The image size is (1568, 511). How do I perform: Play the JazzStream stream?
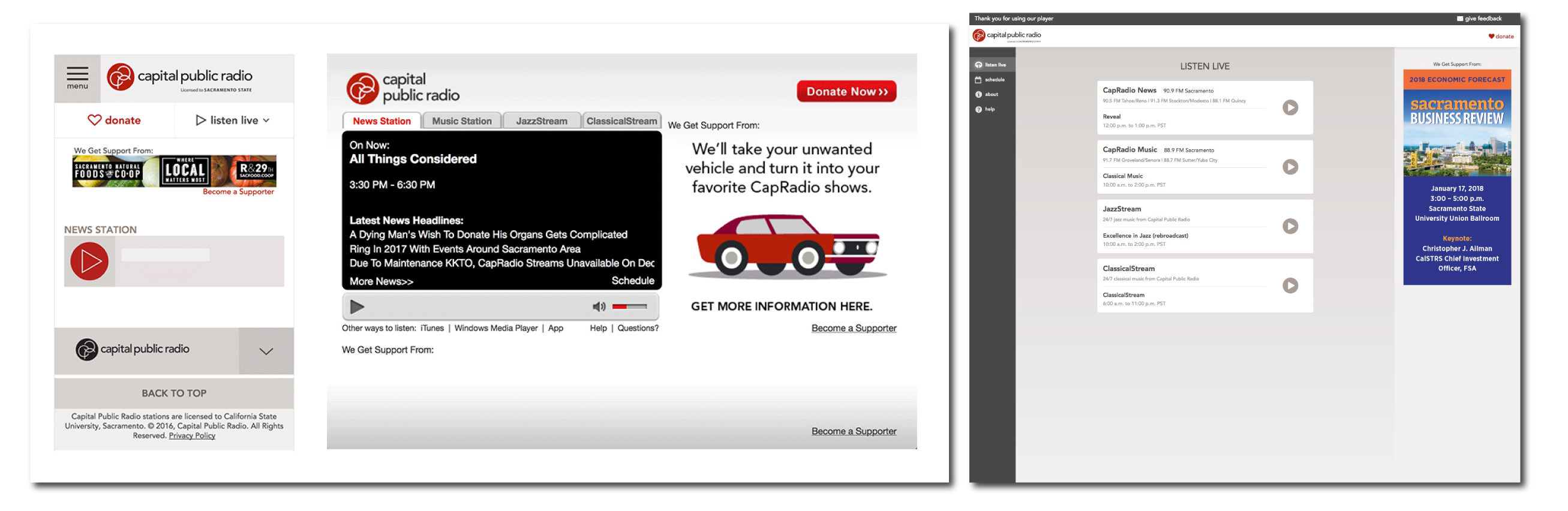click(x=1290, y=226)
